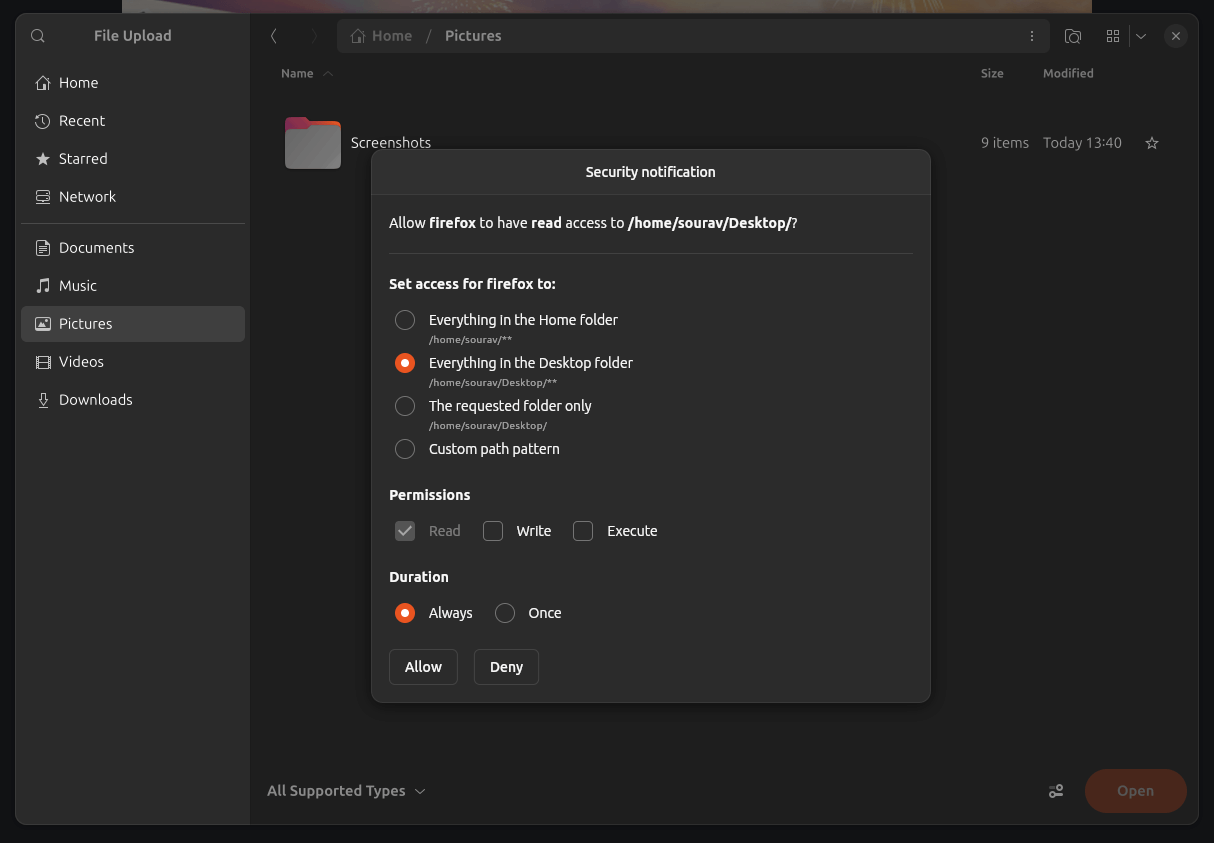Click the search magnifier icon in sidebar header
1214x843 pixels.
pos(38,36)
